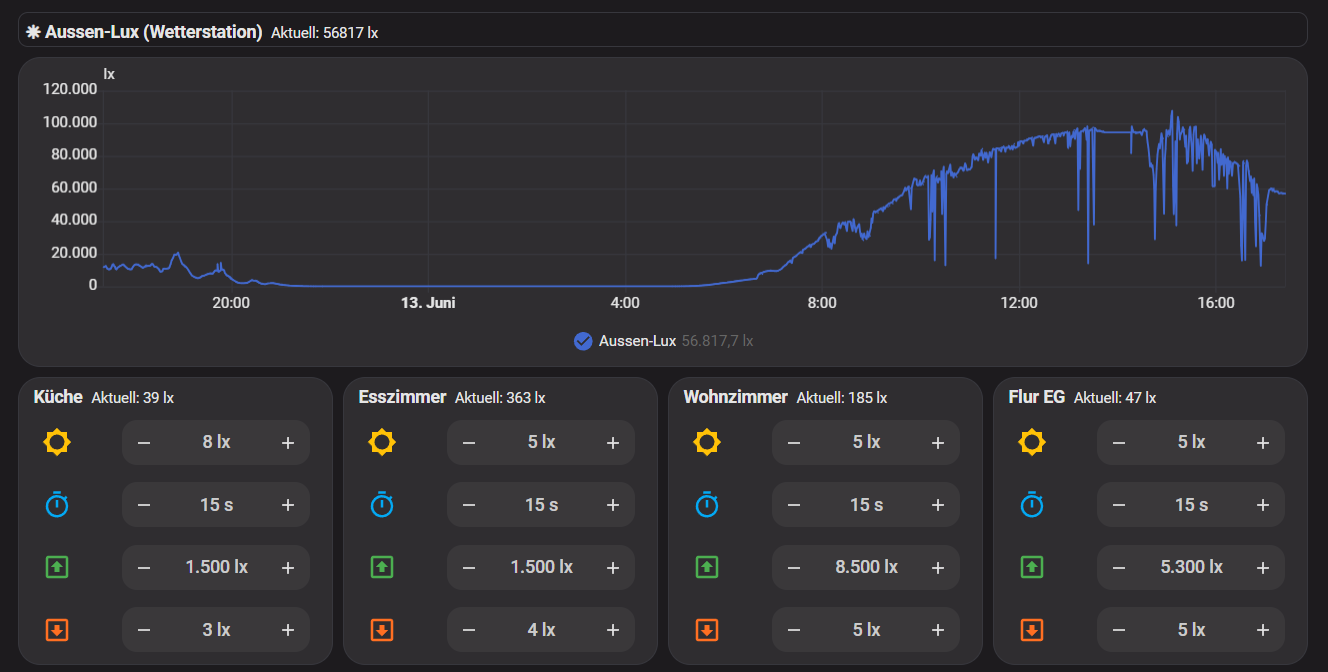This screenshot has height=672, width=1328.
Task: Click the Esszimmer timer icon
Action: coord(382,505)
